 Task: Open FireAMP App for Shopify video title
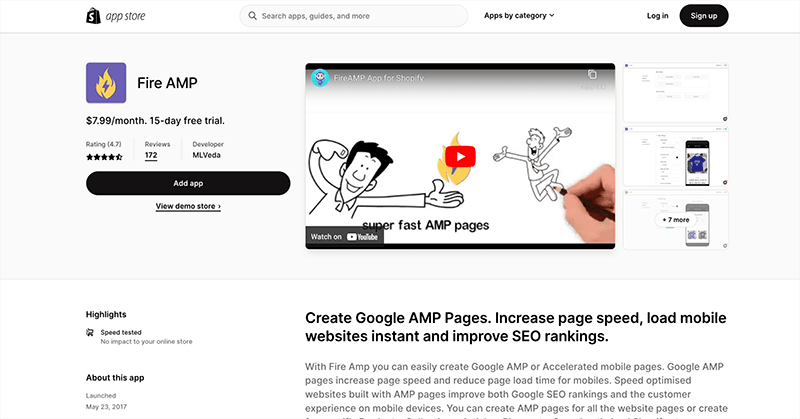[379, 78]
